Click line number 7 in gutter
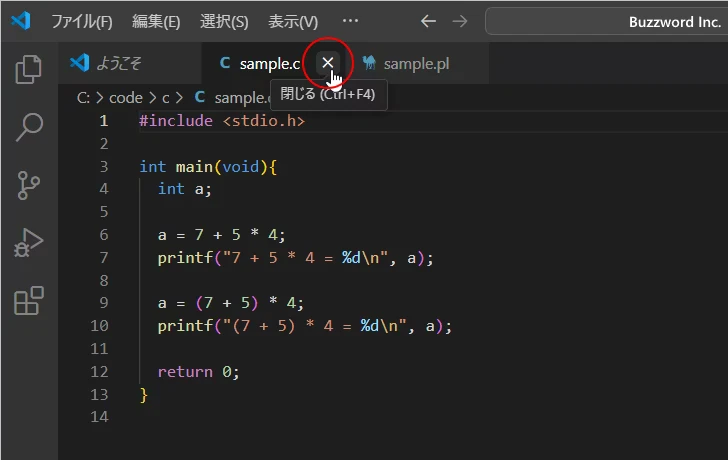 click(x=104, y=258)
